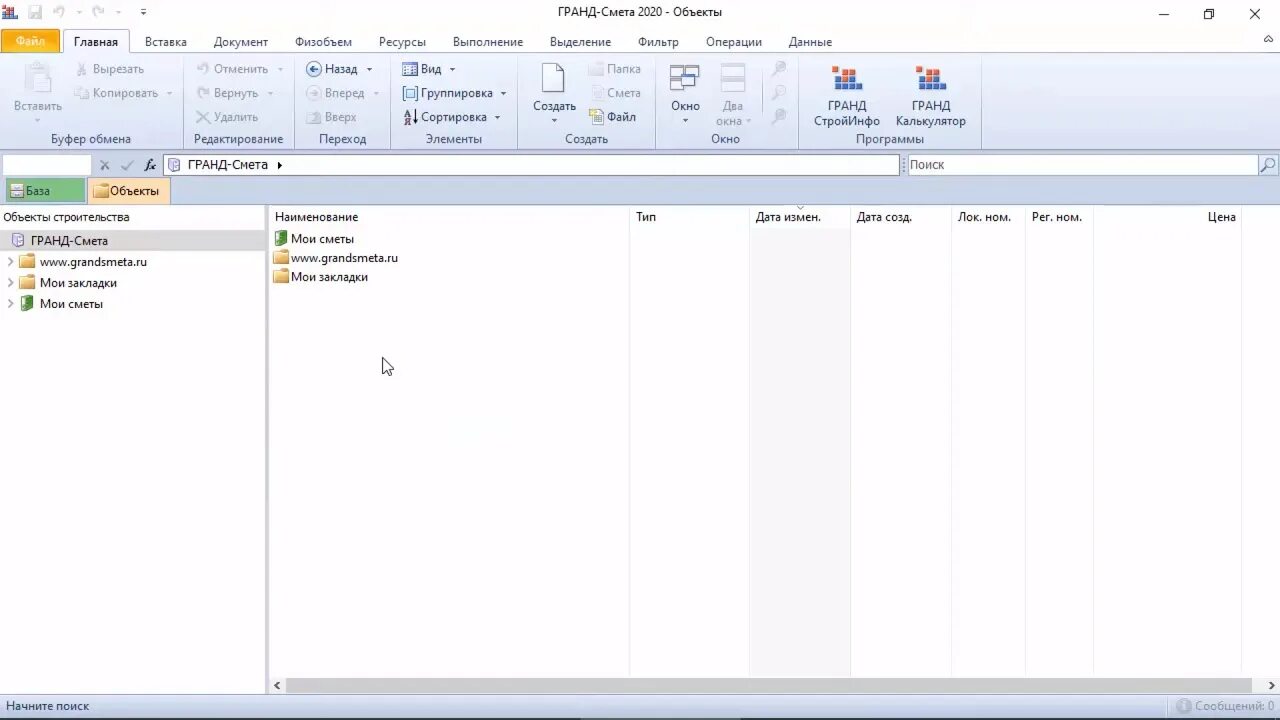Click the fx formula icon
This screenshot has height=720, width=1280.
pos(150,165)
